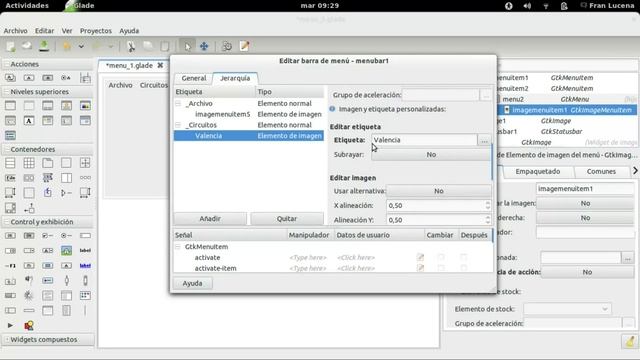Image resolution: width=640 pixels, height=360 pixels.
Task: Click the New project toolbar icon
Action: (x=11, y=46)
